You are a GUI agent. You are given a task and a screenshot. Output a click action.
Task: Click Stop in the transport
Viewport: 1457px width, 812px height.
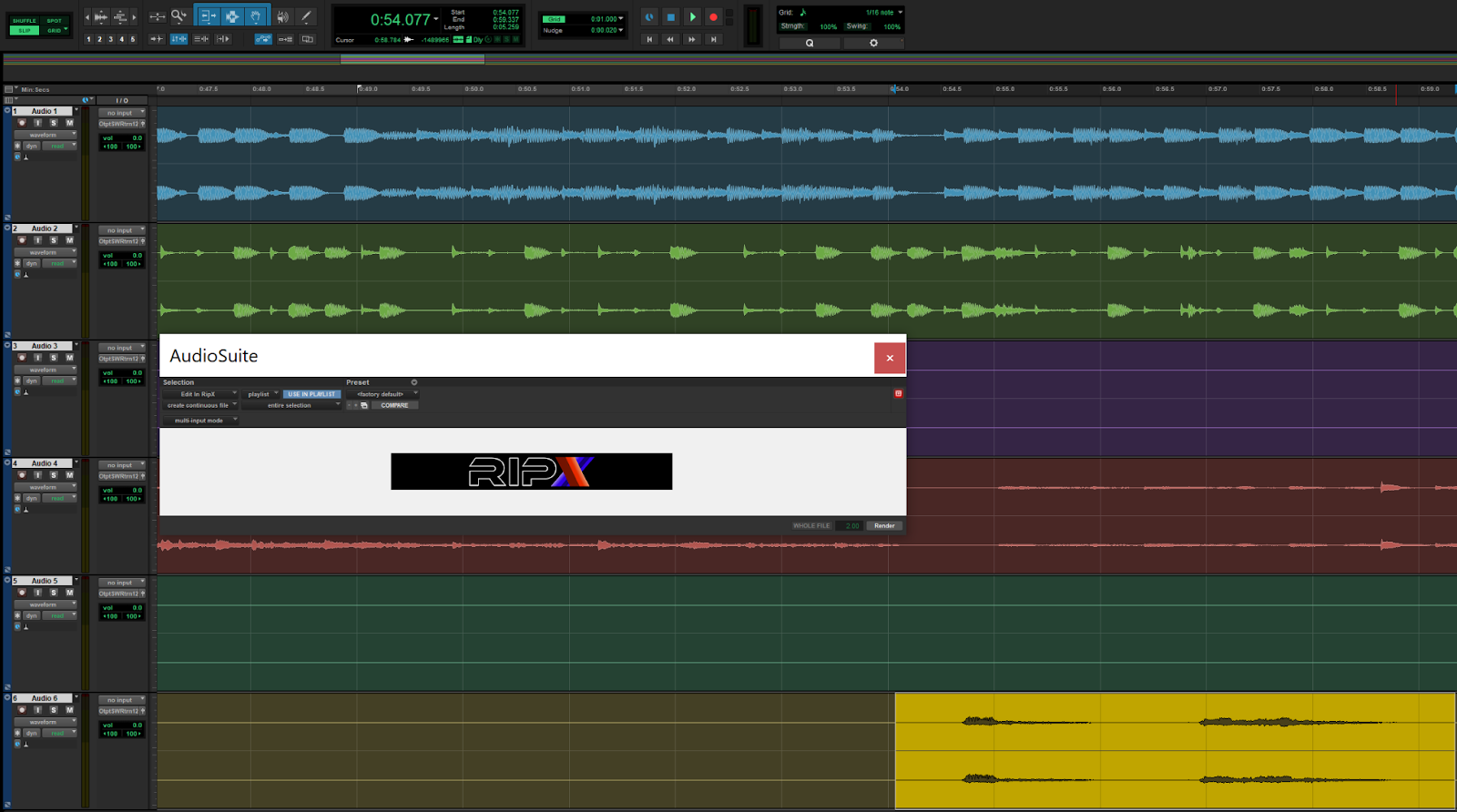[671, 16]
